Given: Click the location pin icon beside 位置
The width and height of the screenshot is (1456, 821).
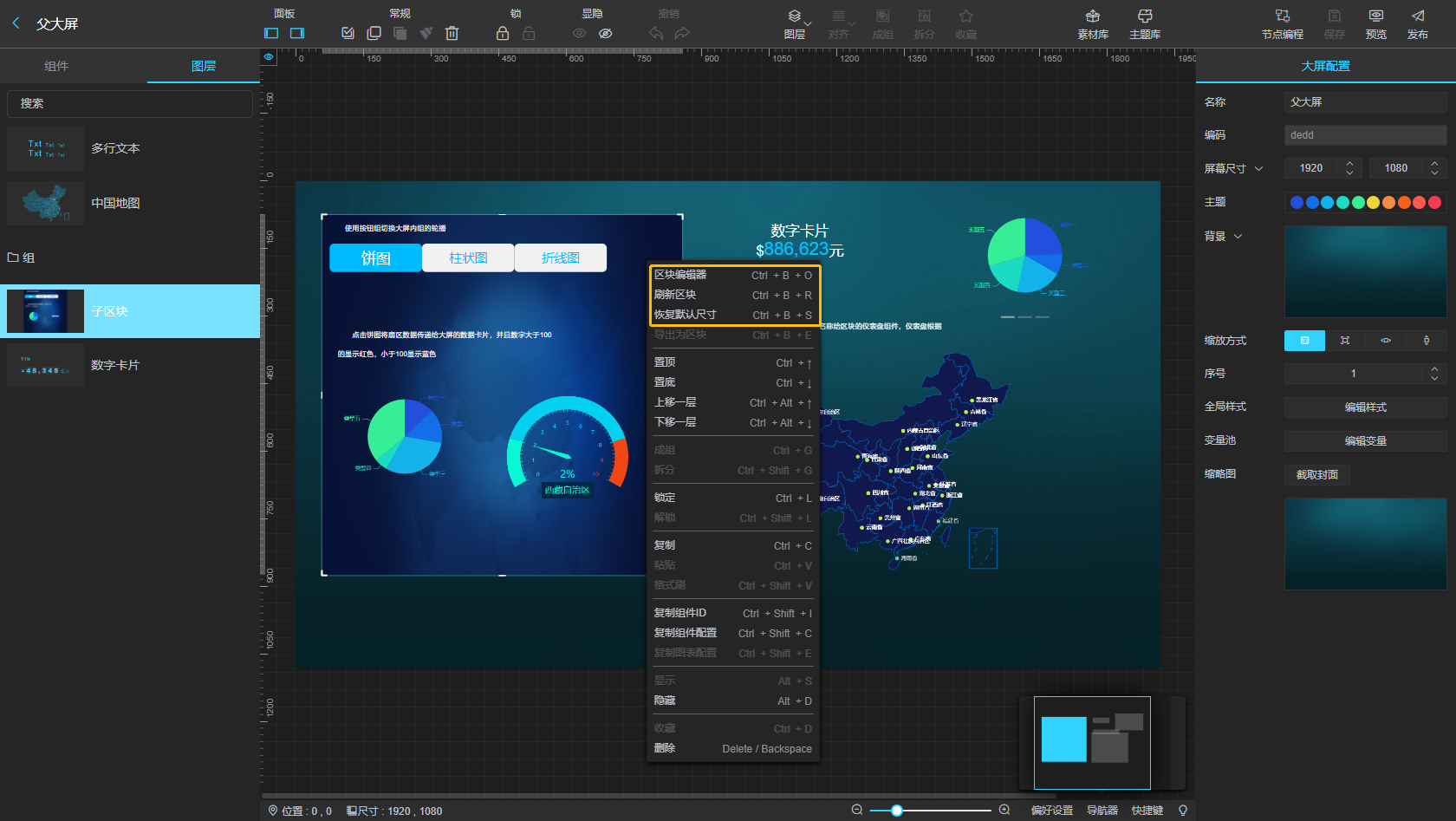Looking at the screenshot, I should [x=273, y=811].
